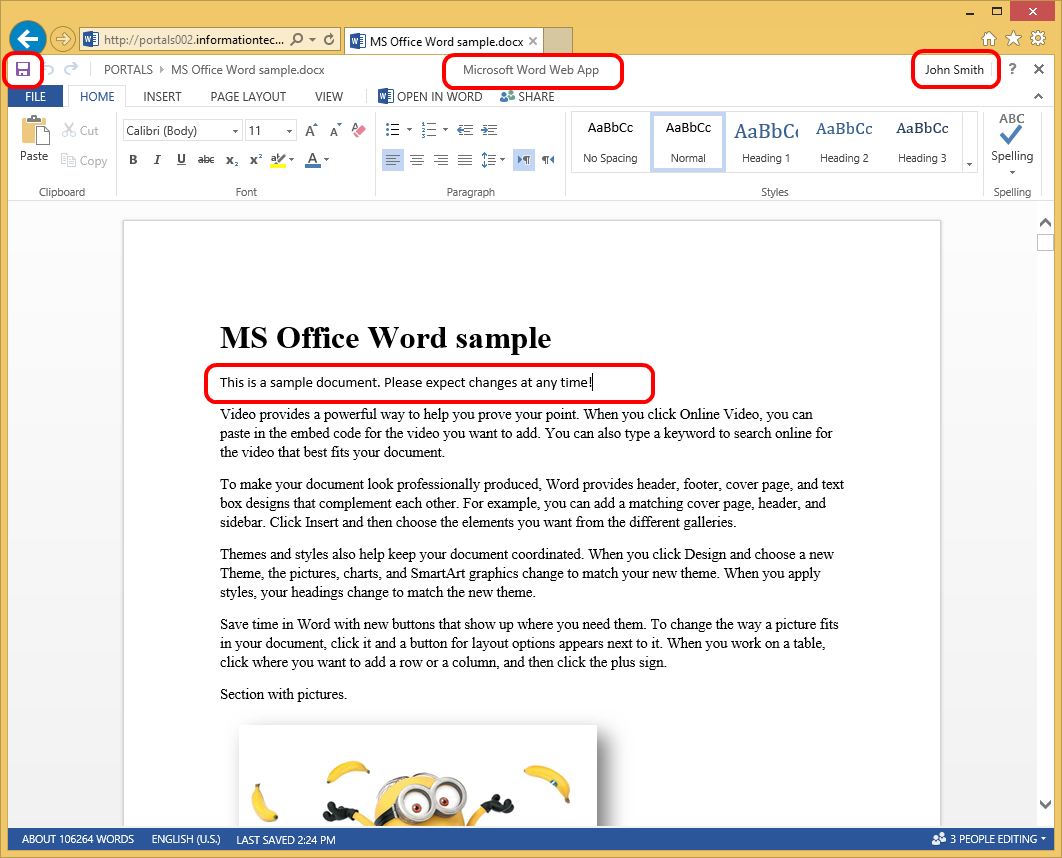Expand the numbering list dropdown arrow

click(x=445, y=130)
